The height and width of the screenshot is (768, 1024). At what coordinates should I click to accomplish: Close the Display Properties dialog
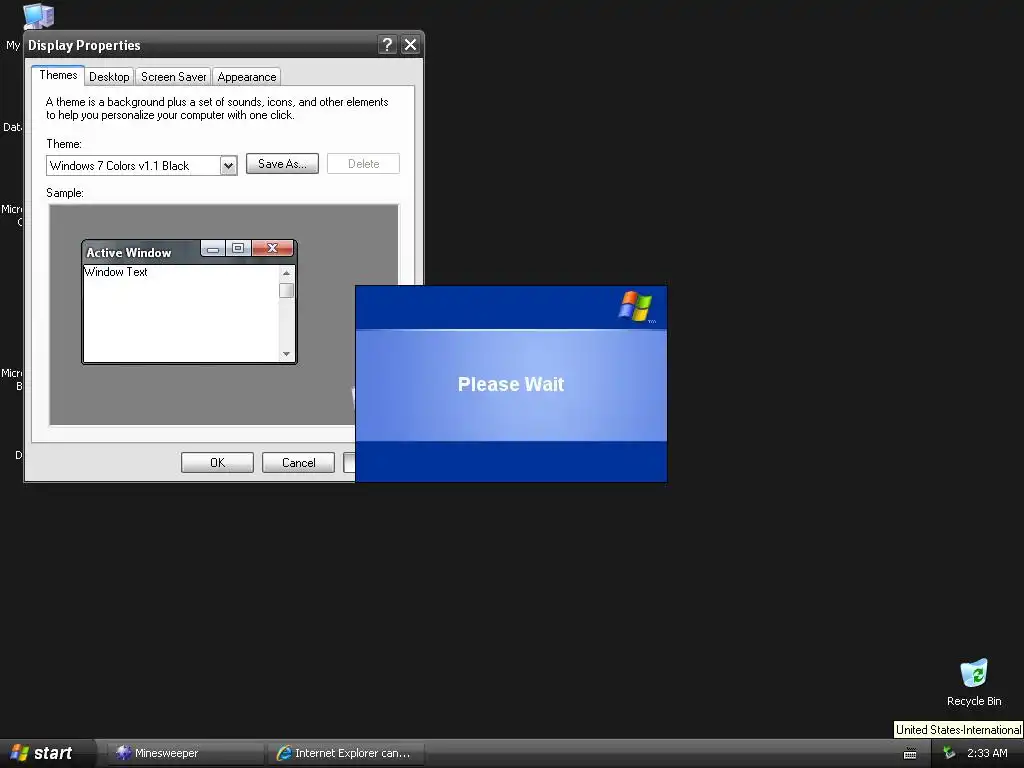(x=410, y=44)
